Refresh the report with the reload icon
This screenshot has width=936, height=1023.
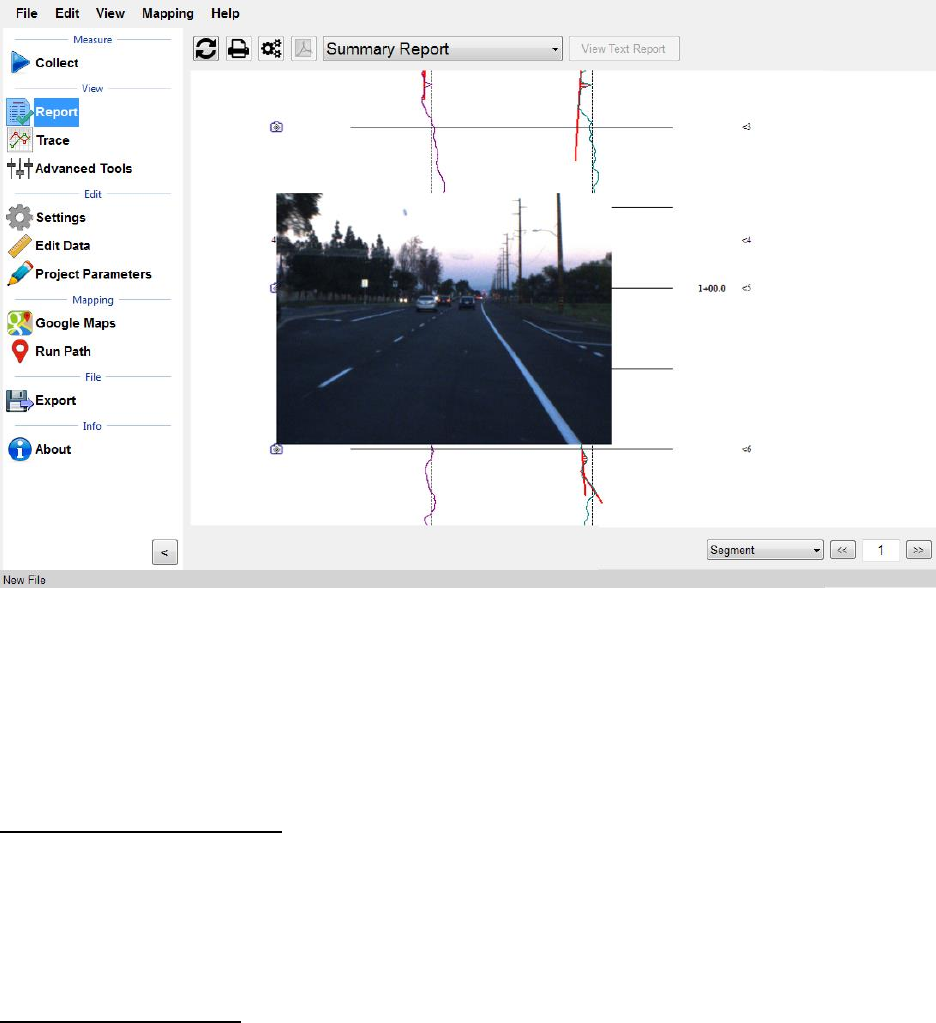[x=206, y=49]
